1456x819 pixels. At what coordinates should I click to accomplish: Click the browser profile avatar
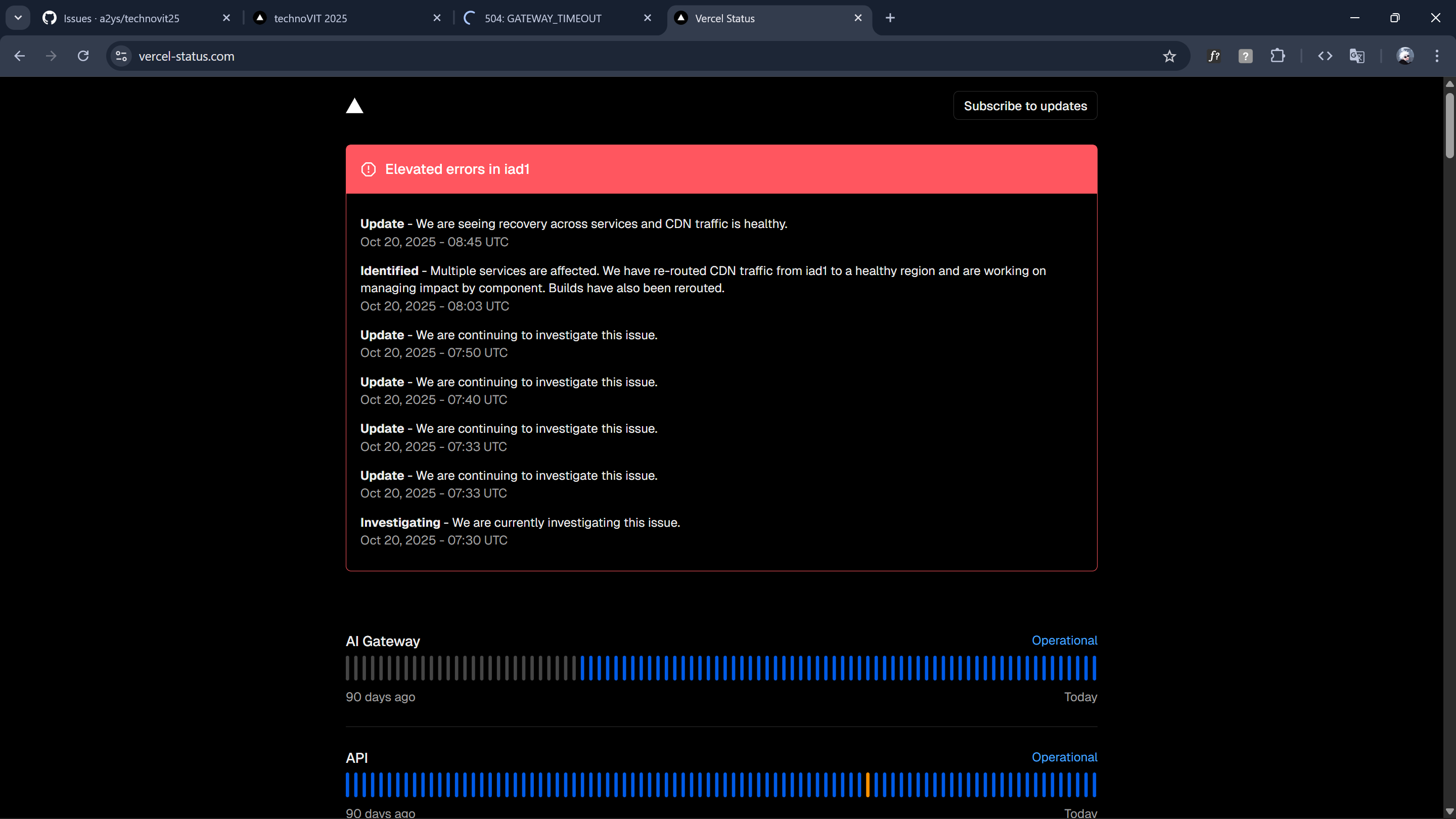coord(1405,56)
